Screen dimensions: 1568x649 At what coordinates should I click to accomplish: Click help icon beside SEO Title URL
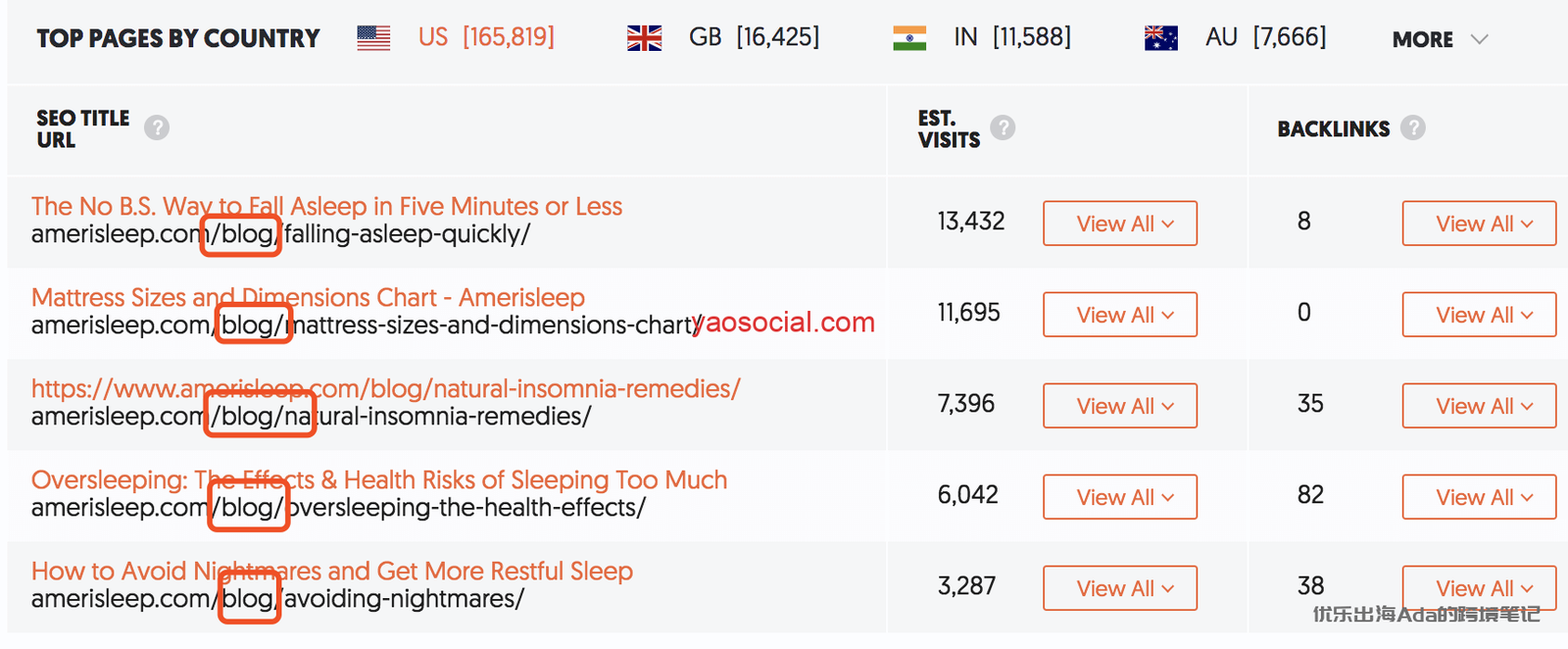(x=157, y=128)
